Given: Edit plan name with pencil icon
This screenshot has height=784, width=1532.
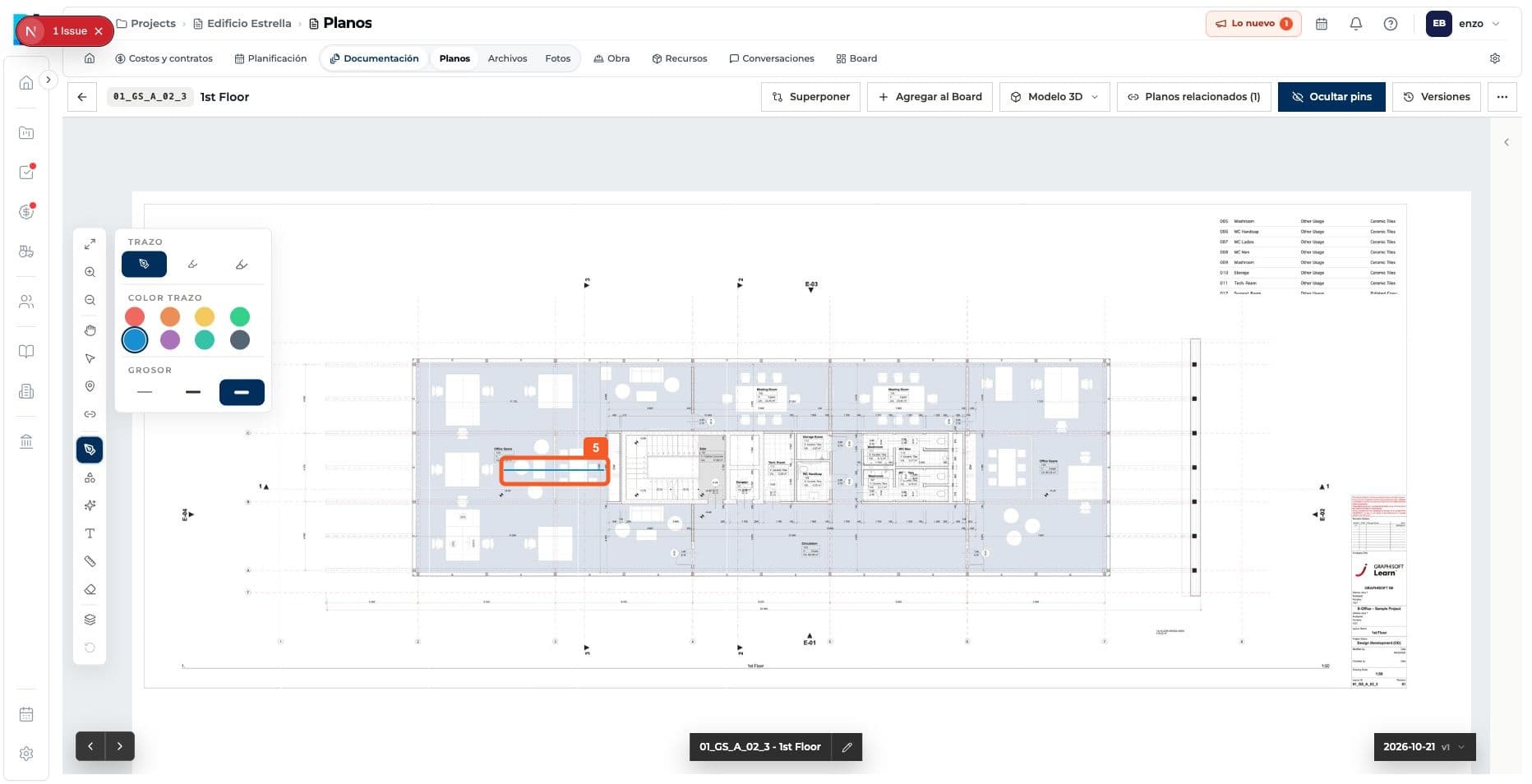Looking at the screenshot, I should click(x=847, y=747).
